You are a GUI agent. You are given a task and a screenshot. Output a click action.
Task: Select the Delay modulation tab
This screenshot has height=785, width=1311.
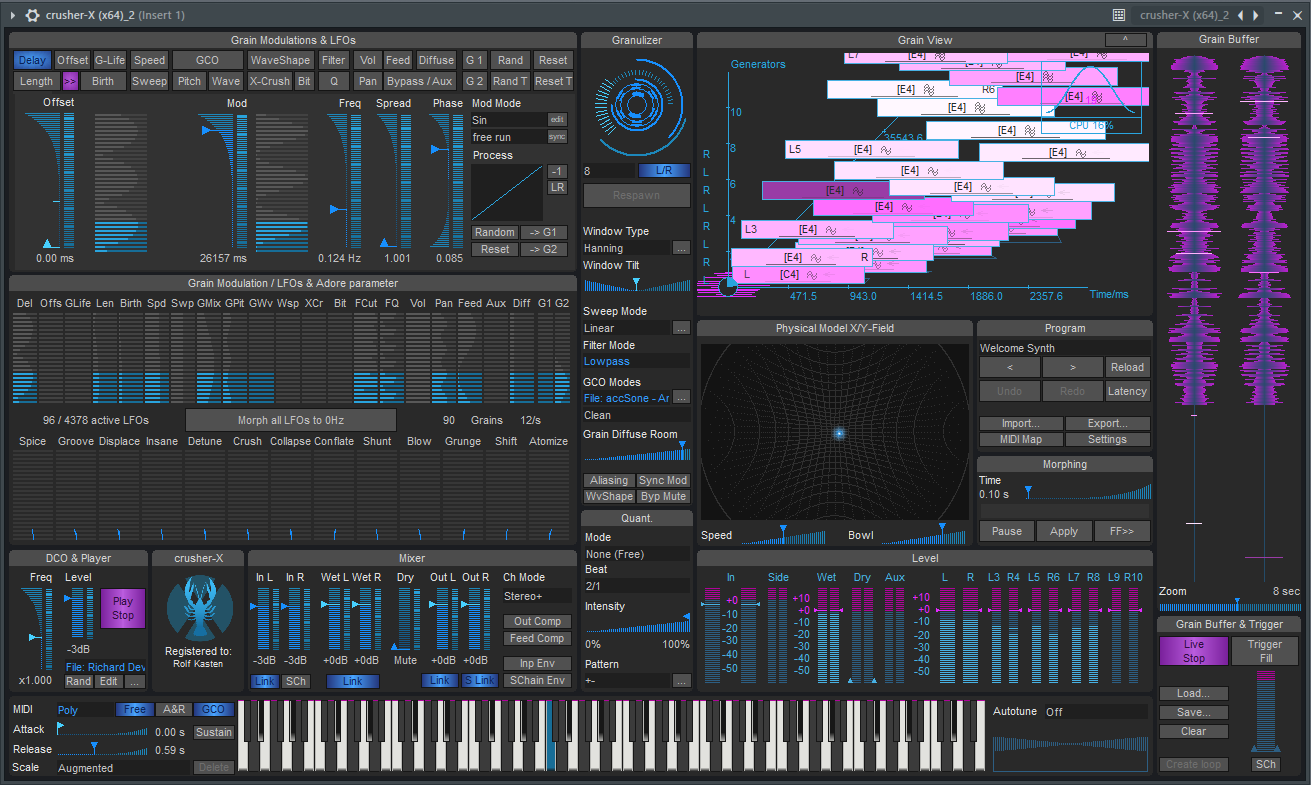point(33,60)
